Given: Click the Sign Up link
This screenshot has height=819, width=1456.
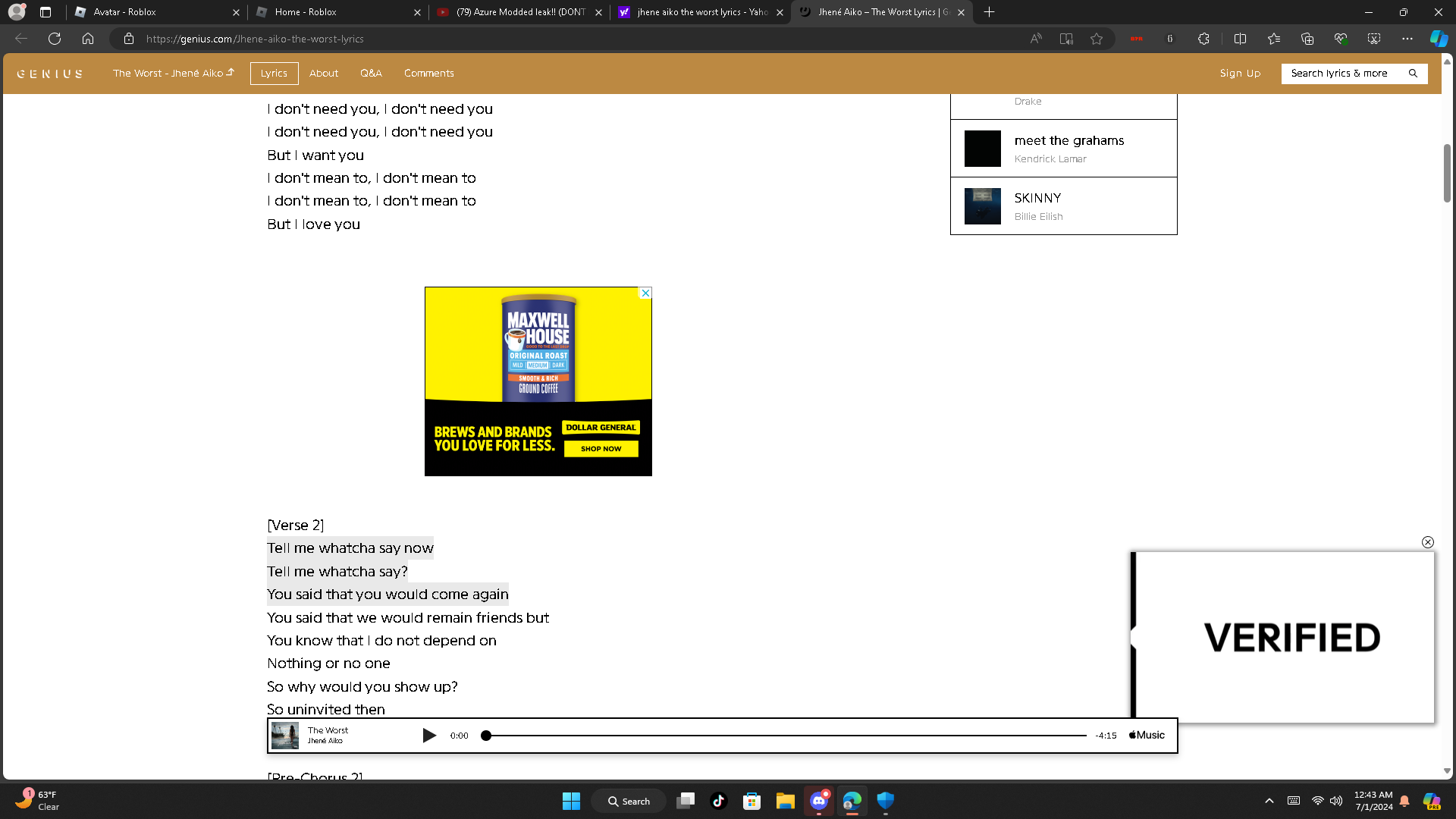Looking at the screenshot, I should coord(1240,74).
